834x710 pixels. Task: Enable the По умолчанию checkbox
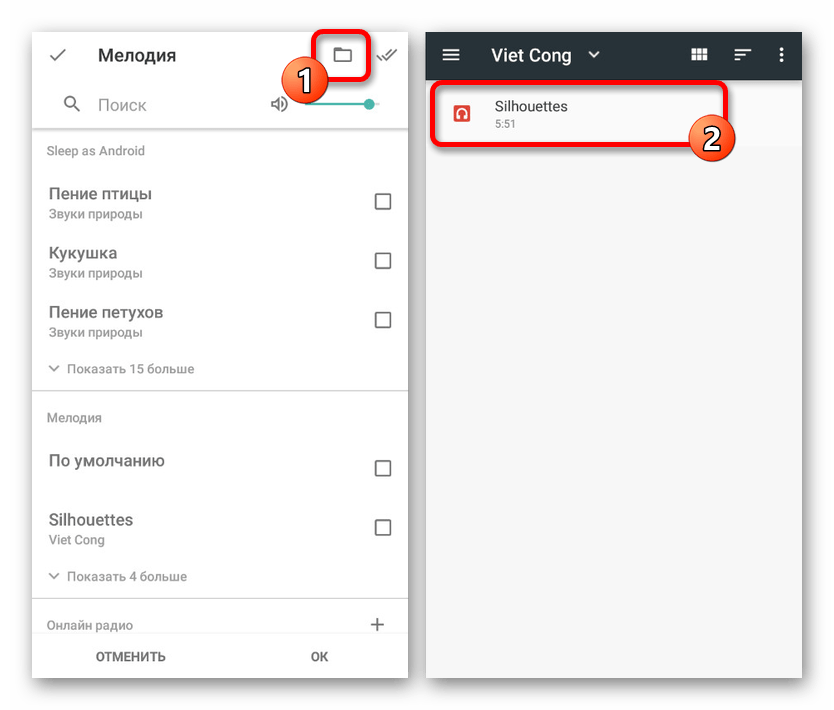tap(383, 468)
